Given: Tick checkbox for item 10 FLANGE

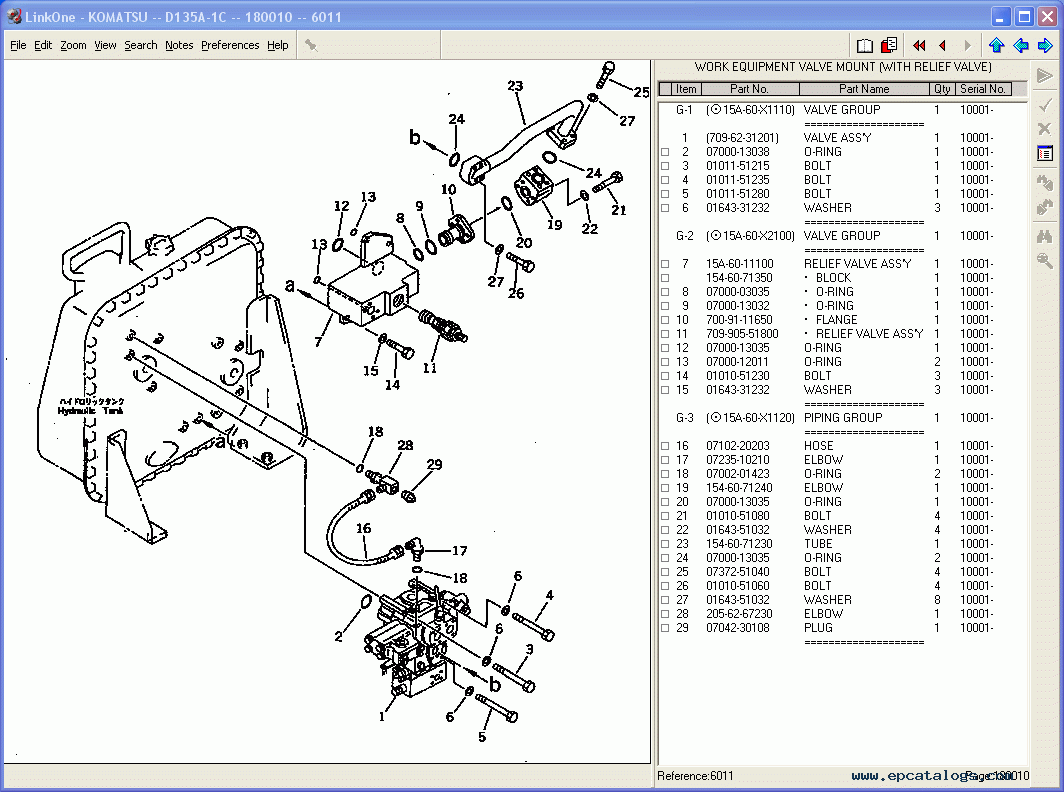Looking at the screenshot, I should click(665, 320).
